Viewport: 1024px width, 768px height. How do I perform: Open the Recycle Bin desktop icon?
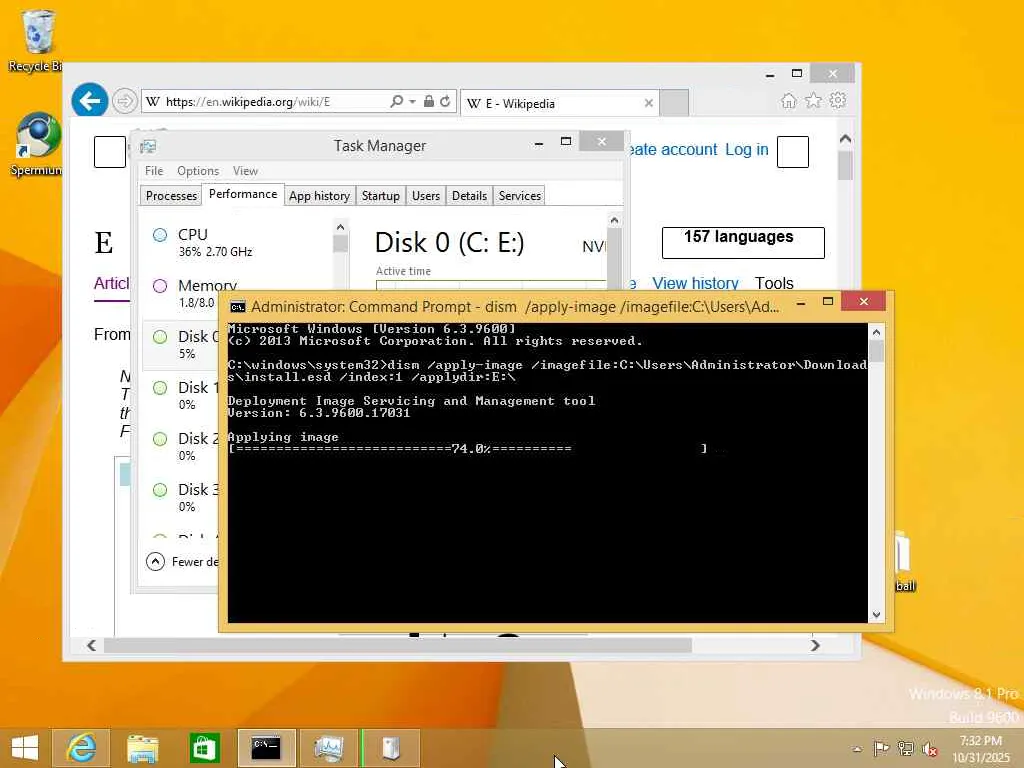coord(37,40)
